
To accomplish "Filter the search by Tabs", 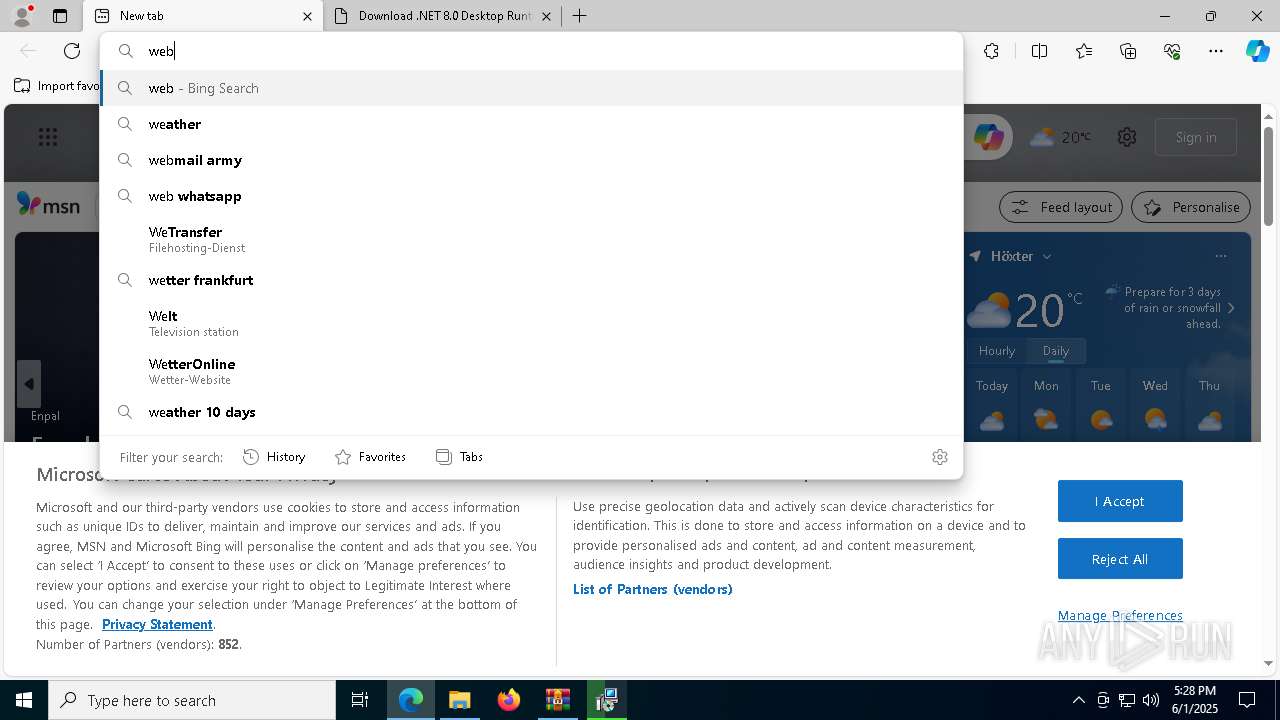I will click(x=459, y=457).
